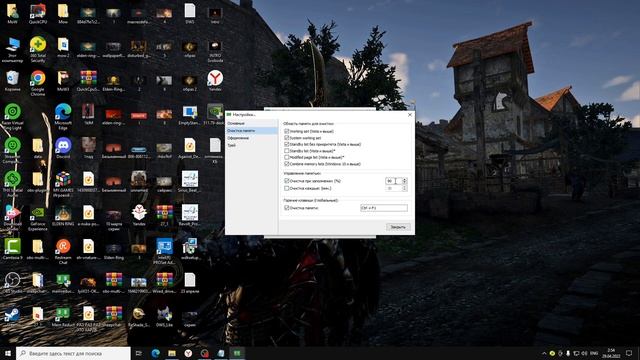Open the clock and date flyout
The image size is (640, 360).
pyautogui.click(x=611, y=353)
